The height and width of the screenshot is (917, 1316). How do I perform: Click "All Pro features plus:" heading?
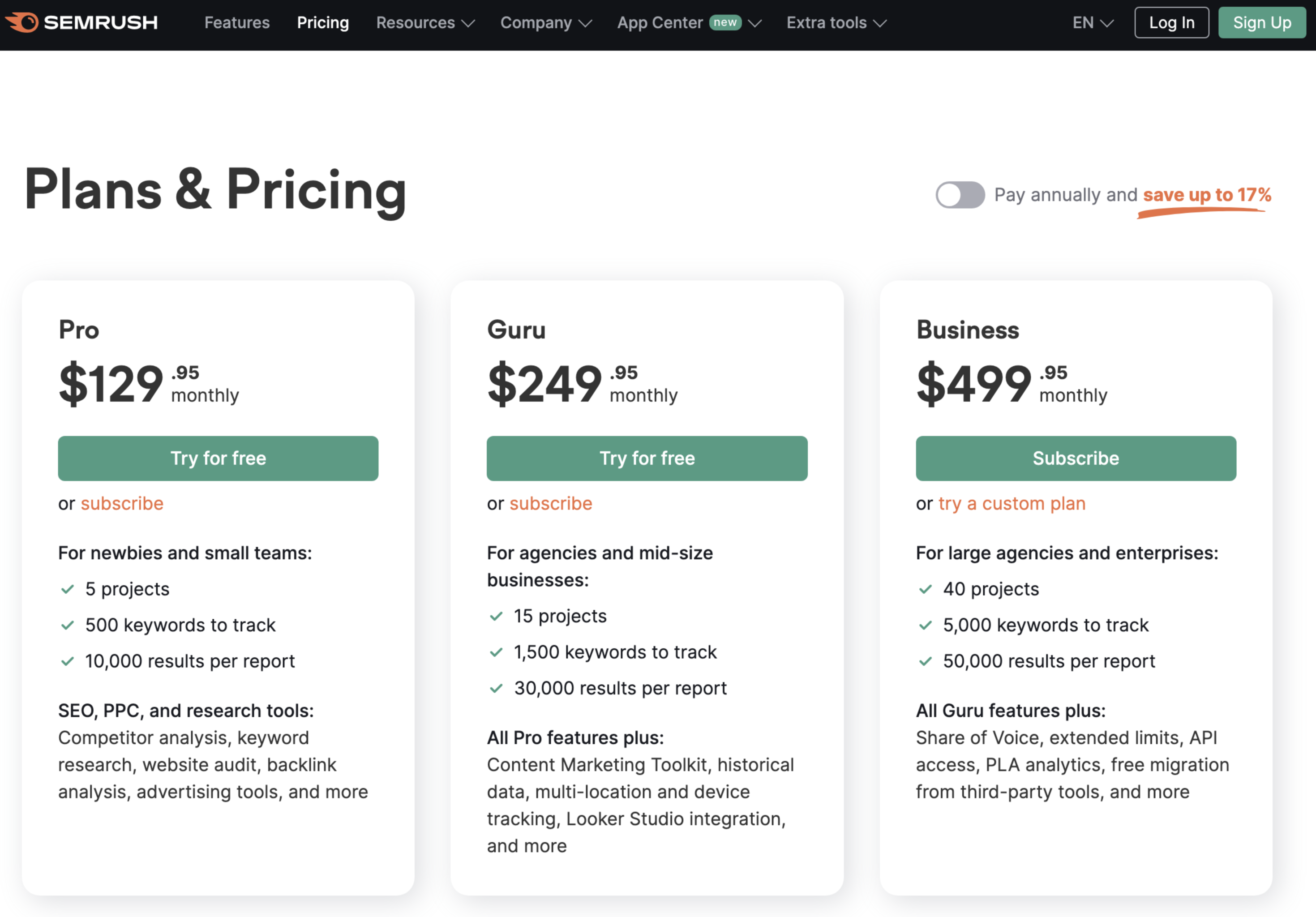pyautogui.click(x=575, y=737)
